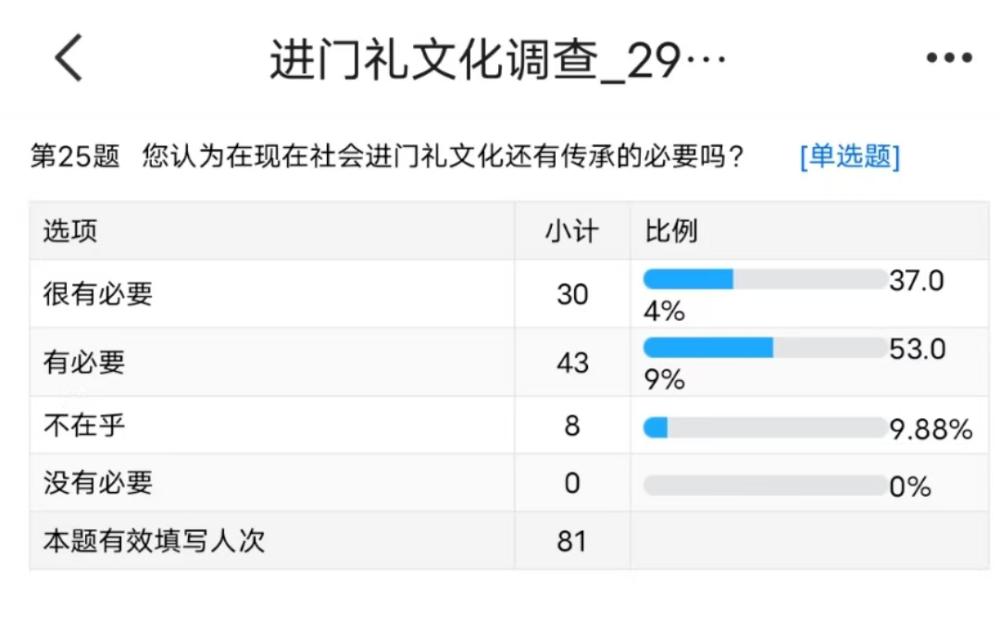Click the 比例 column header
The height and width of the screenshot is (617, 1000).
click(671, 232)
